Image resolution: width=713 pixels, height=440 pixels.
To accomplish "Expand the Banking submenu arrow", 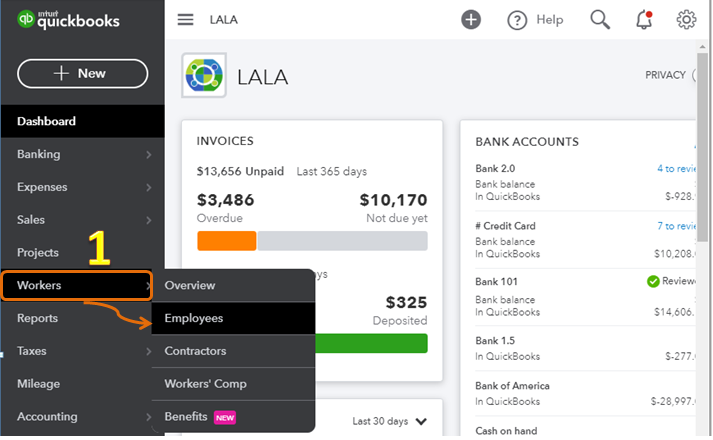I will coord(148,155).
